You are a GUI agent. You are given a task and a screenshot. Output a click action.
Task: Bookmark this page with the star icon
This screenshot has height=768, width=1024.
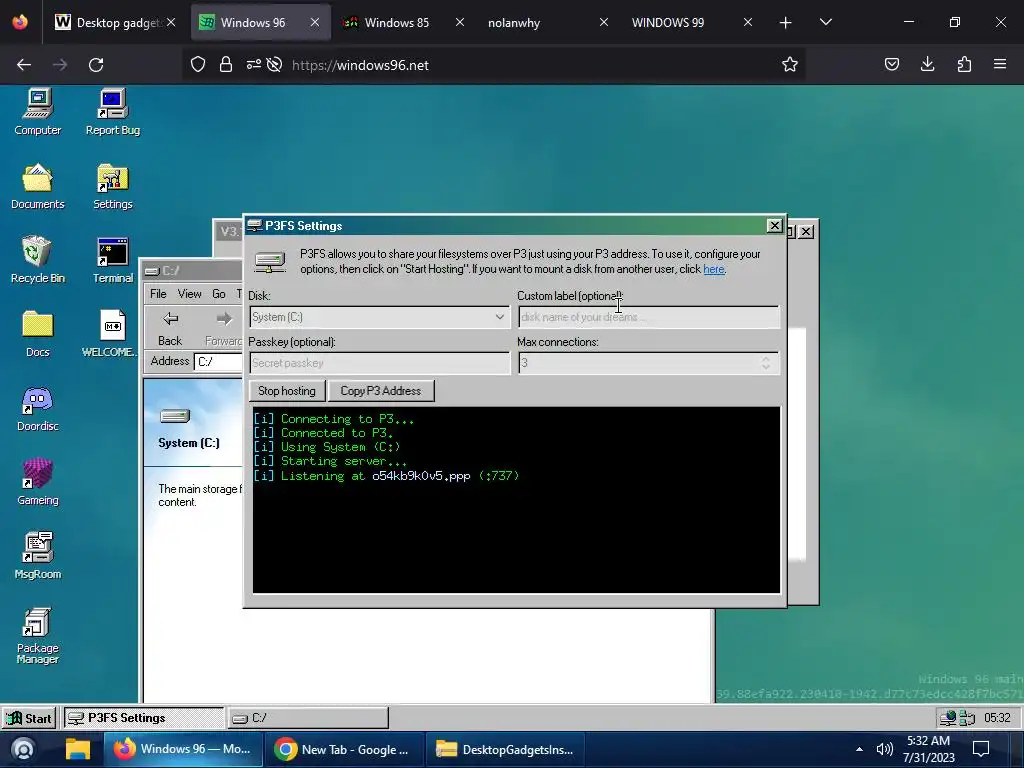(790, 64)
